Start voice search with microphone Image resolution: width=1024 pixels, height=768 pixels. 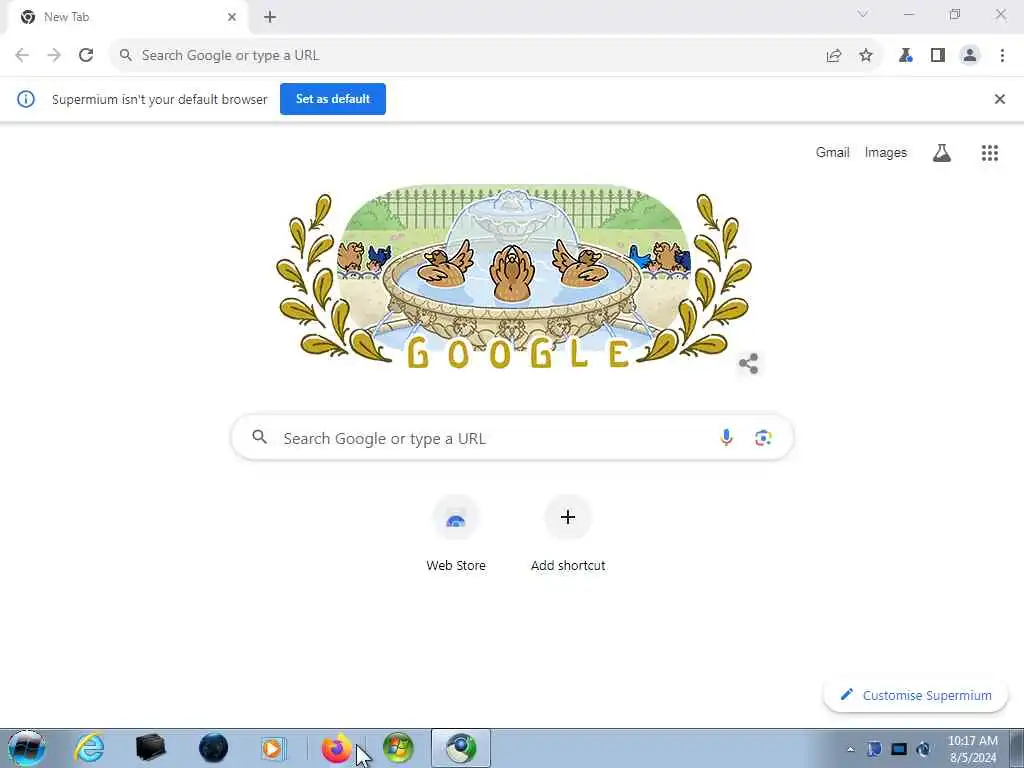pos(726,438)
